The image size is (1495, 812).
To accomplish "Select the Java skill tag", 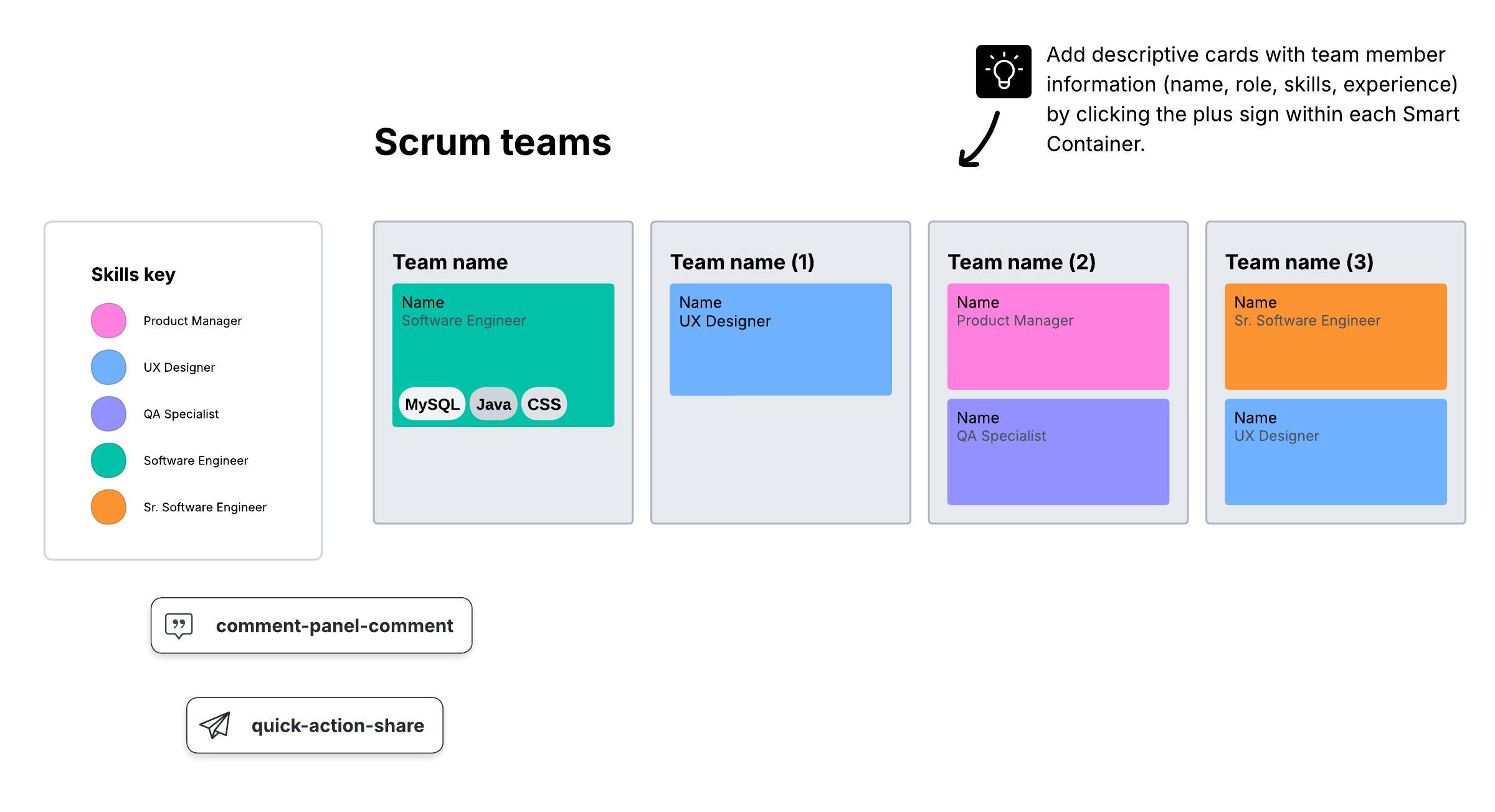I will click(493, 404).
